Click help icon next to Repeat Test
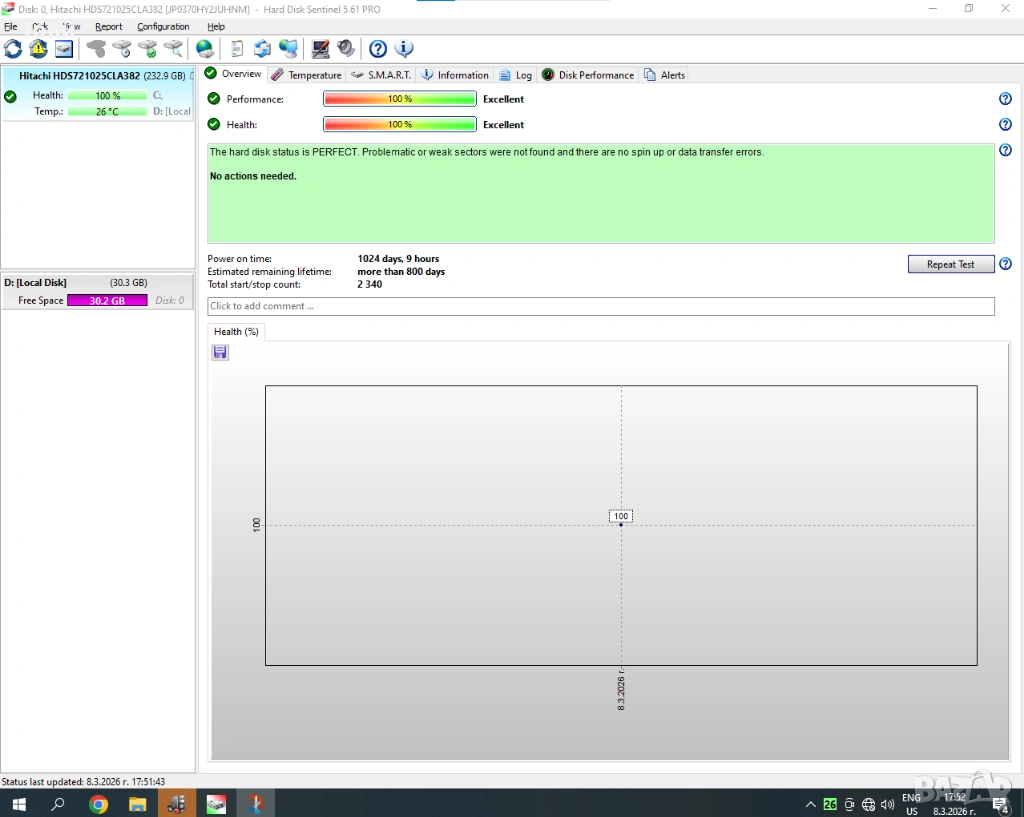The width and height of the screenshot is (1024, 817). coord(1005,264)
